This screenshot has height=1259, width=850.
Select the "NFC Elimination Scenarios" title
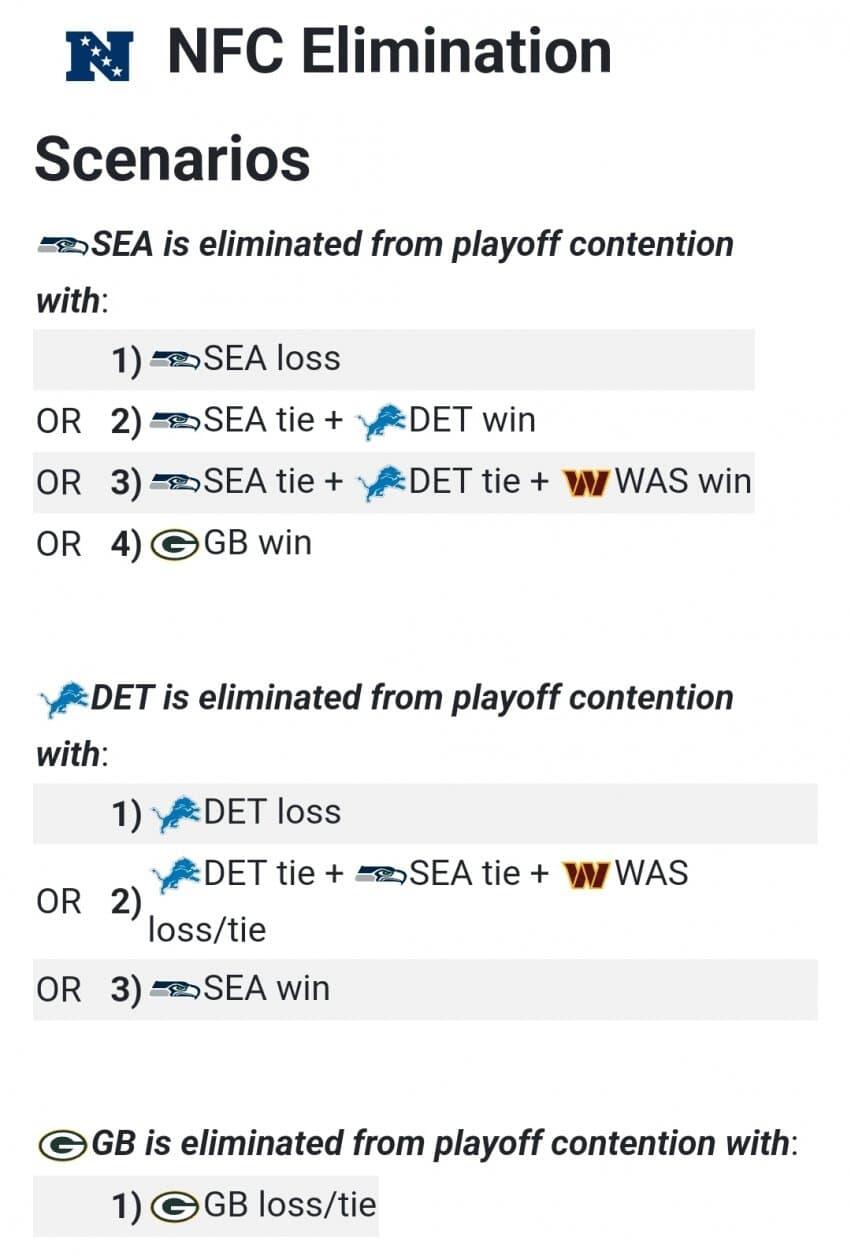[388, 52]
